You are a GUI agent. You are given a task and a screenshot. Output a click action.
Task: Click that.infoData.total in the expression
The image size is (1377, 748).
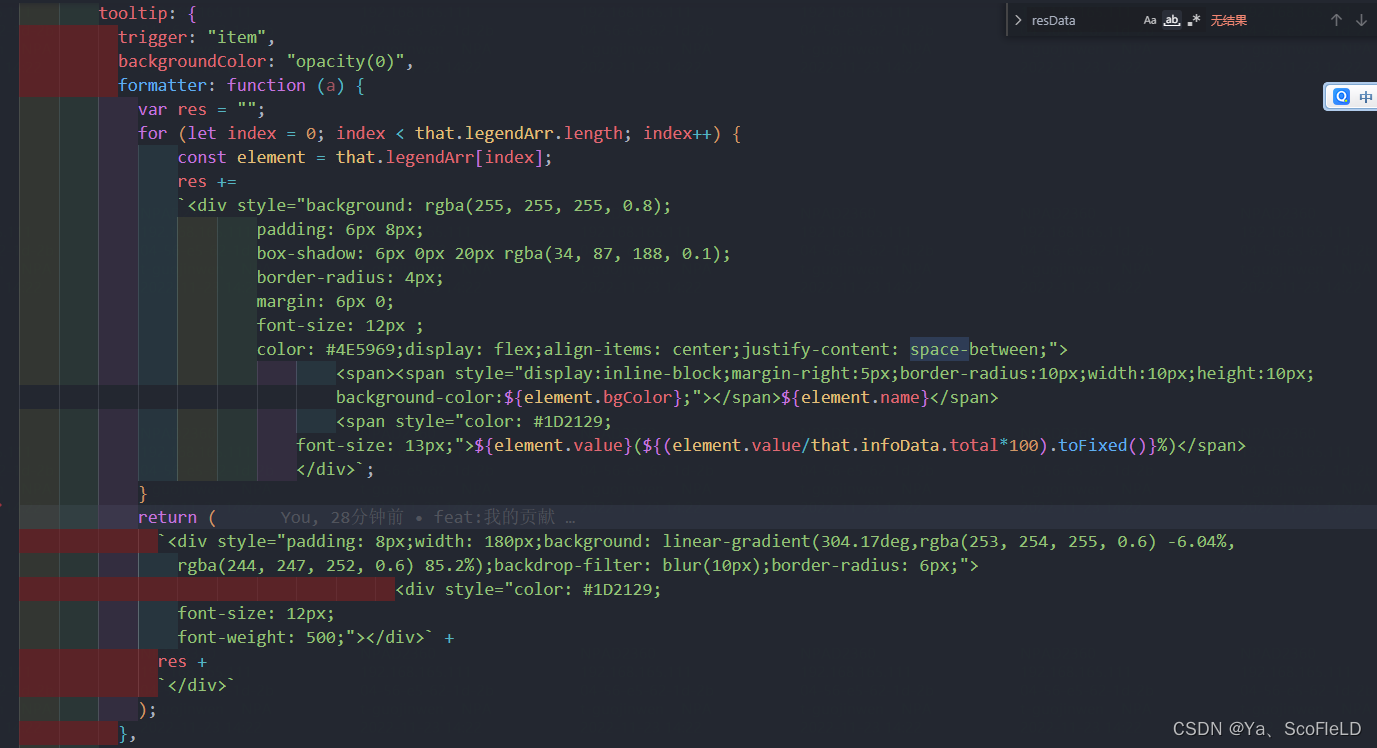coord(905,445)
